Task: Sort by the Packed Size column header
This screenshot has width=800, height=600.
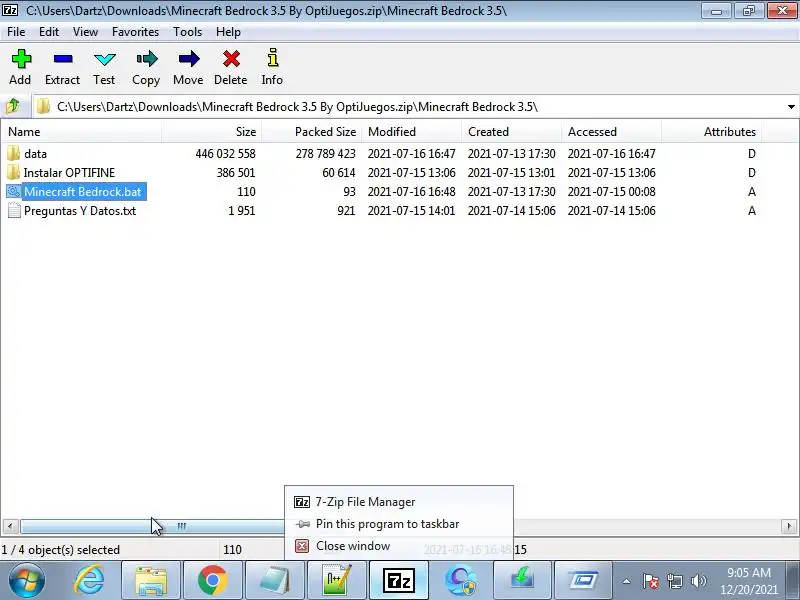Action: pos(311,132)
